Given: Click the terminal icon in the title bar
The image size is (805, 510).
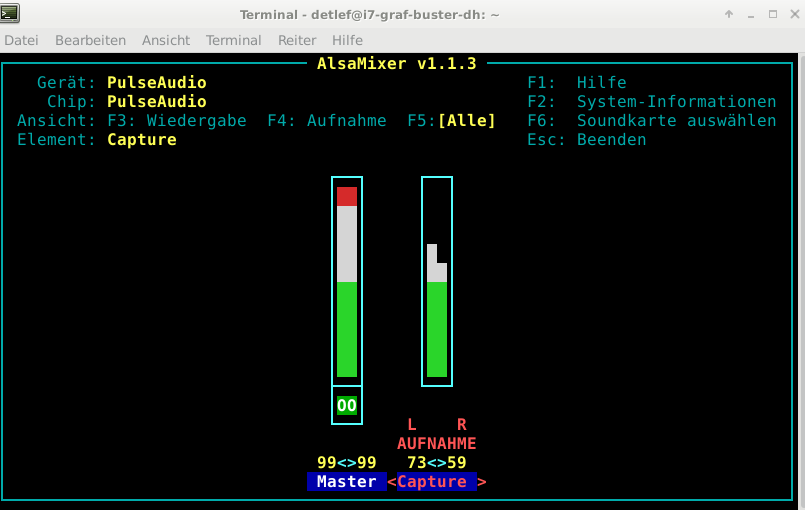Looking at the screenshot, I should tap(10, 13).
